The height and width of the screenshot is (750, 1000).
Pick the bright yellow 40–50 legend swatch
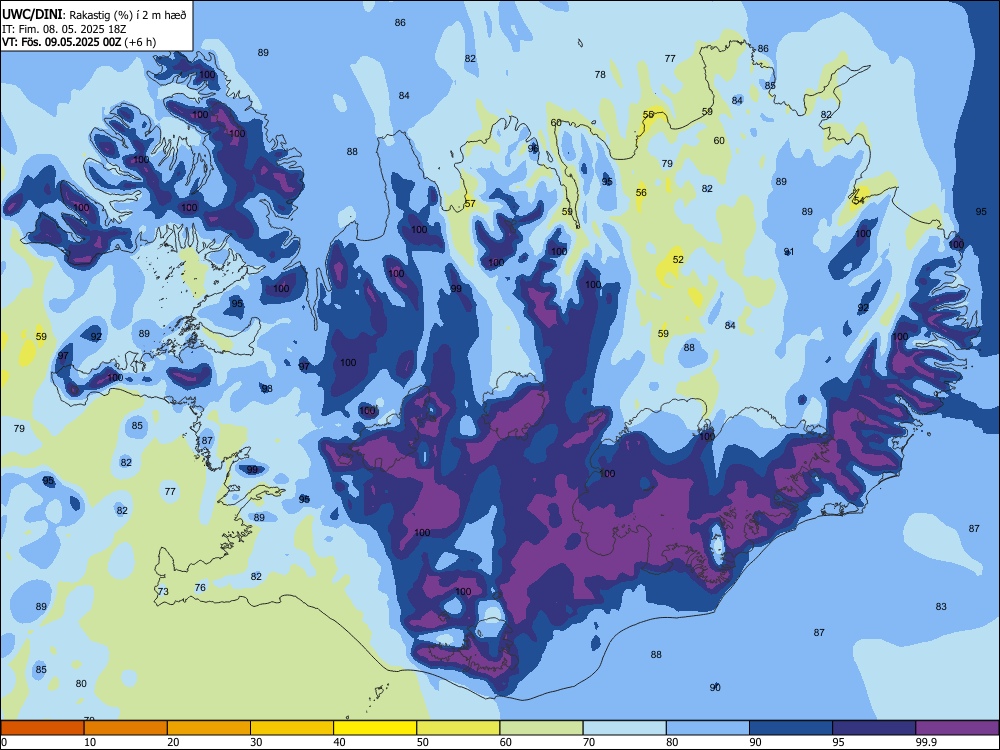(375, 728)
